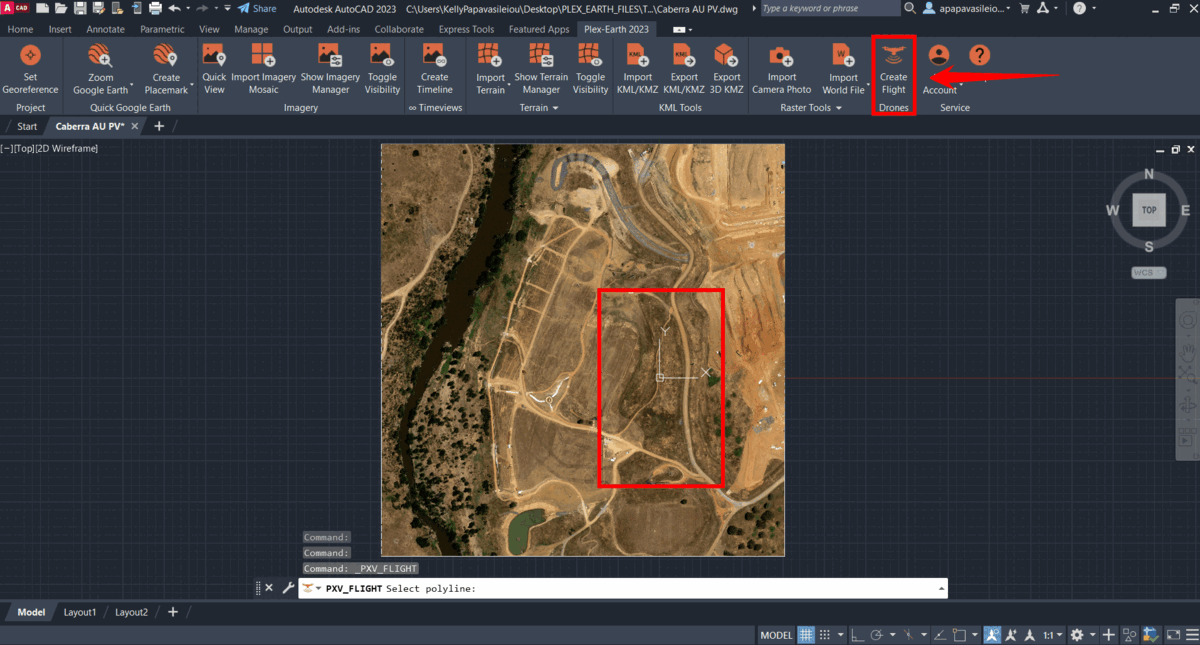Switch to the Plex-Earth 2023 ribbon tab
The height and width of the screenshot is (645, 1200).
616,29
